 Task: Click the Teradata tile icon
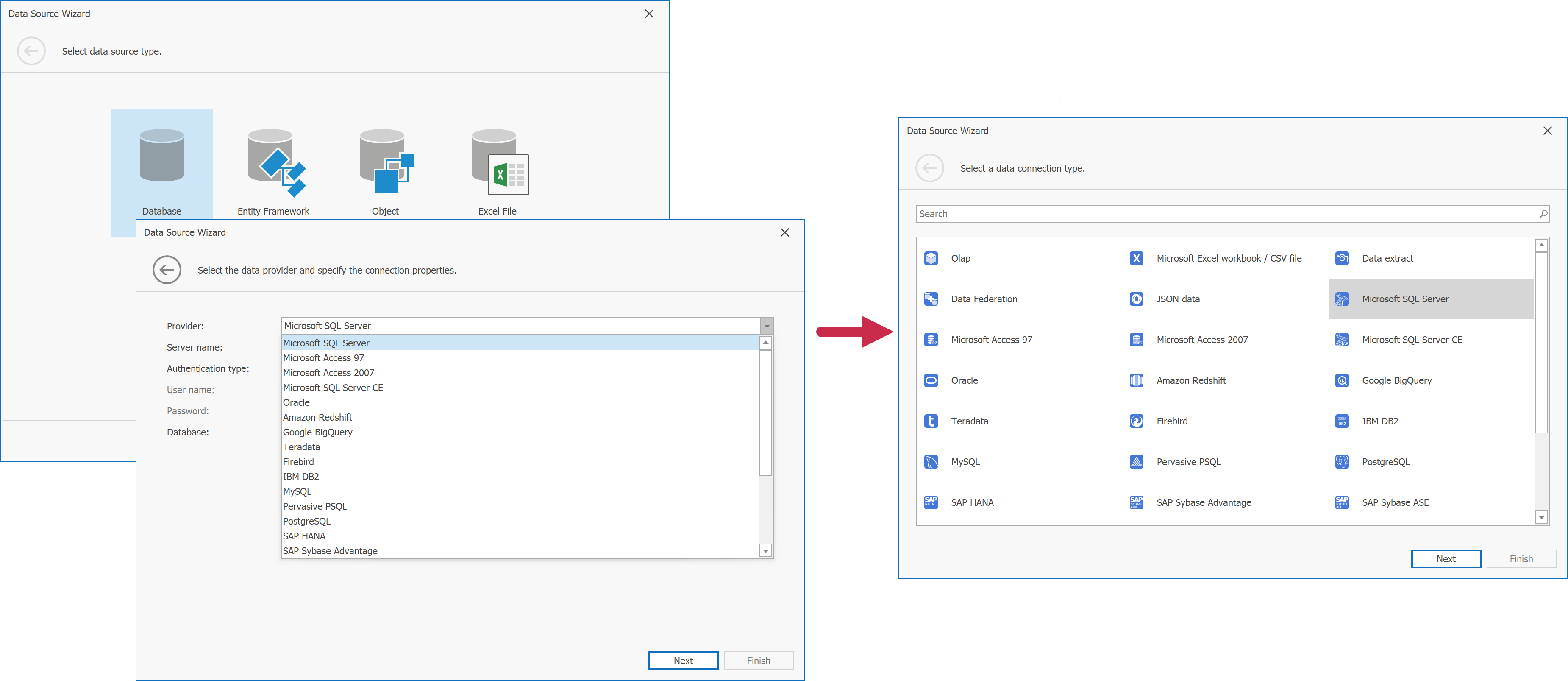[931, 421]
